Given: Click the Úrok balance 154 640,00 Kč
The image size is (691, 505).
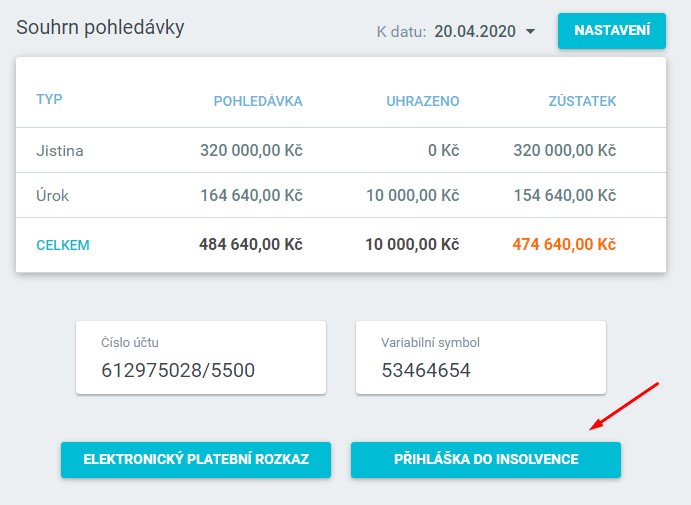Looking at the screenshot, I should pos(564,196).
